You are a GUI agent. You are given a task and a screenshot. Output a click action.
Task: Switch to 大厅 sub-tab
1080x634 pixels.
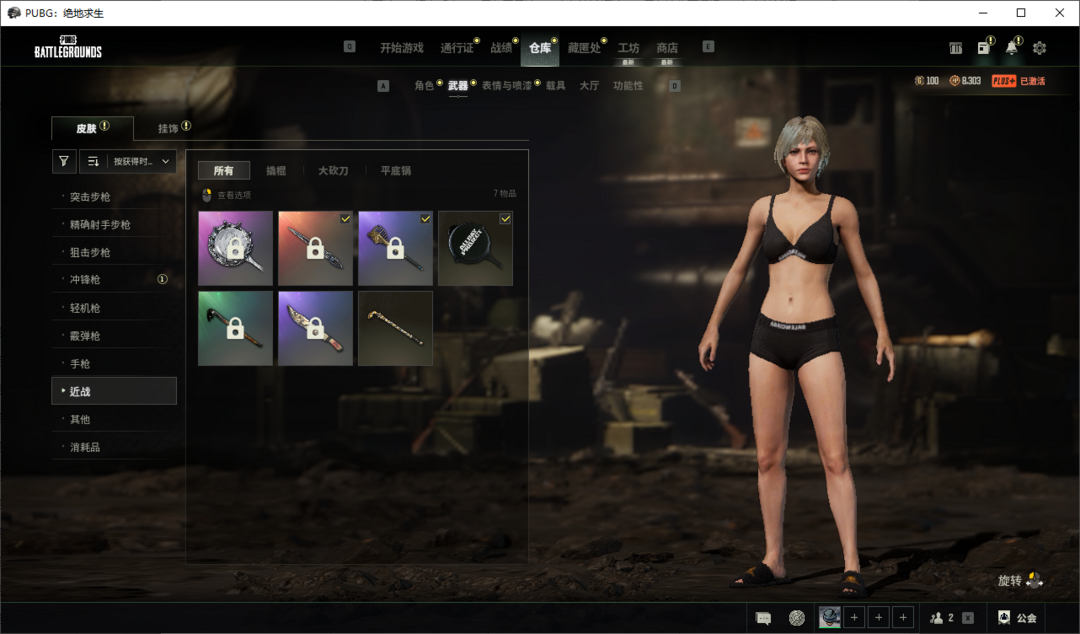589,85
